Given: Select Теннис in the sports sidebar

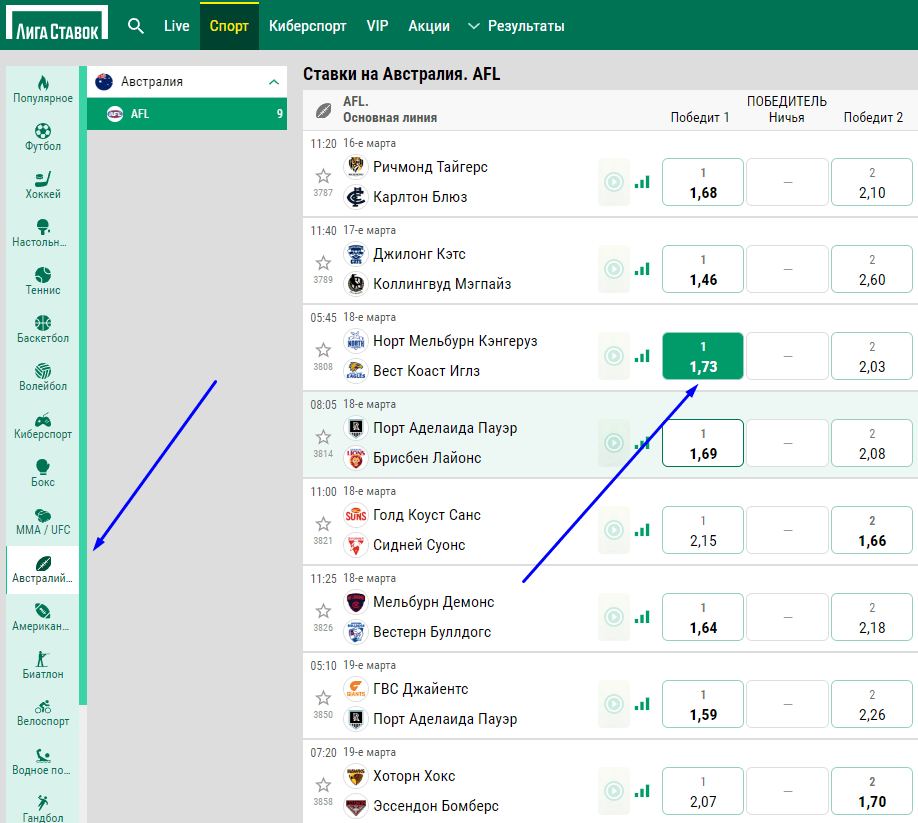Looking at the screenshot, I should point(43,282).
